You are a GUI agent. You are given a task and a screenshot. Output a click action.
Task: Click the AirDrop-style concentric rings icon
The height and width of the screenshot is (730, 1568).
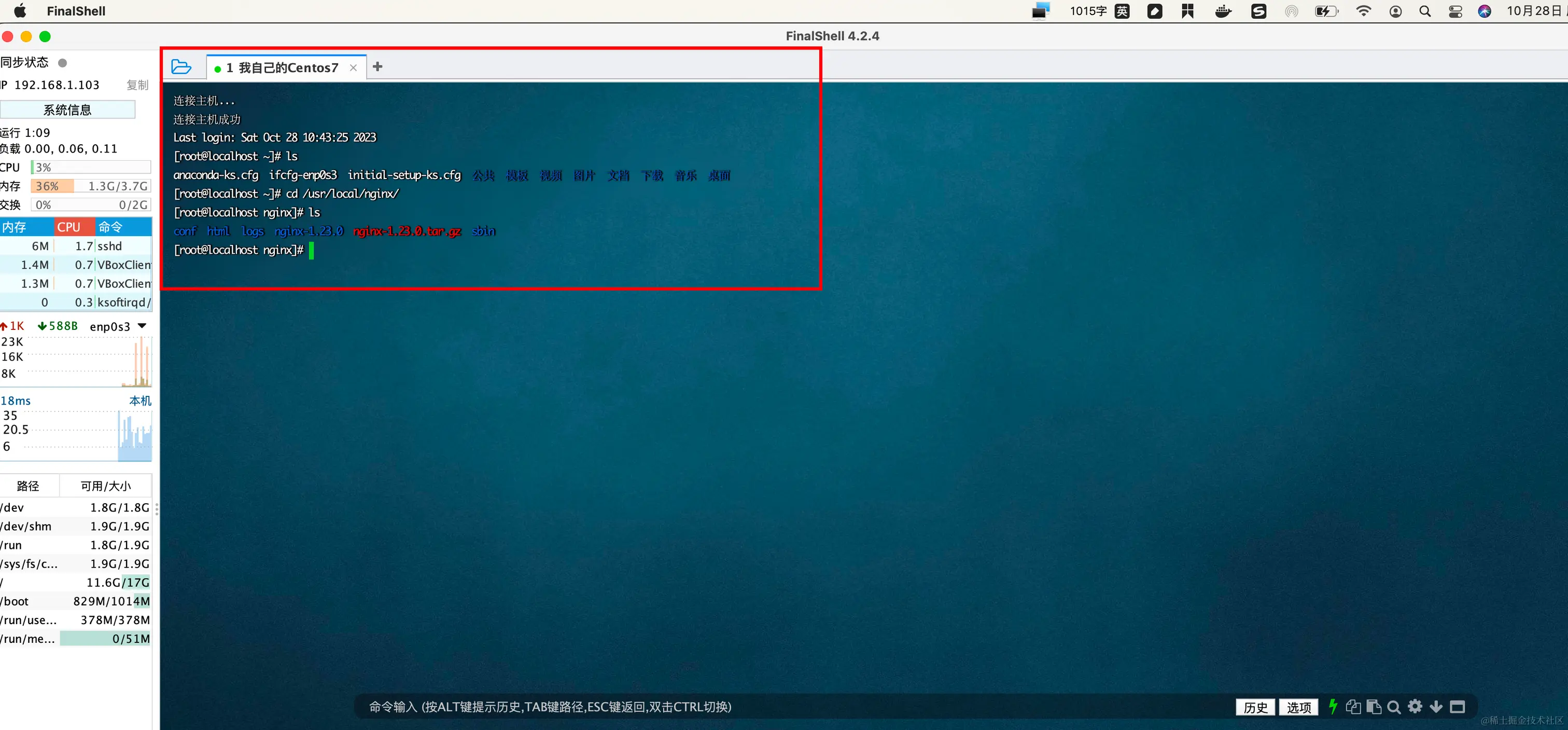[1291, 11]
